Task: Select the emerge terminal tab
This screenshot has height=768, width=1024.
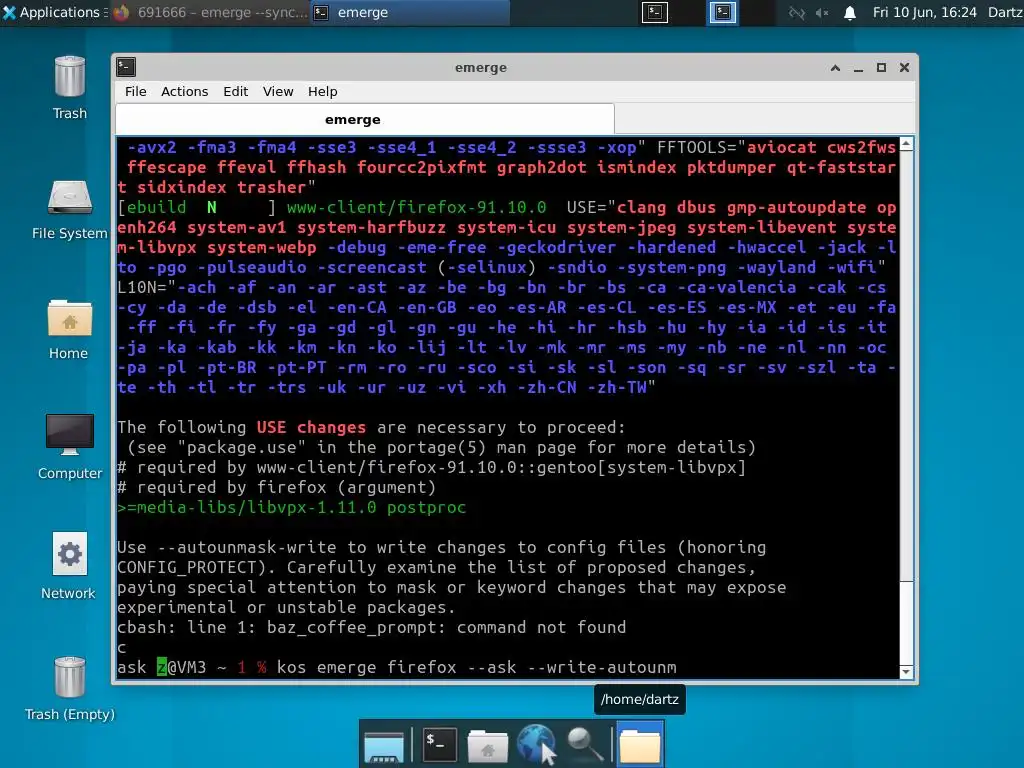Action: [x=365, y=120]
